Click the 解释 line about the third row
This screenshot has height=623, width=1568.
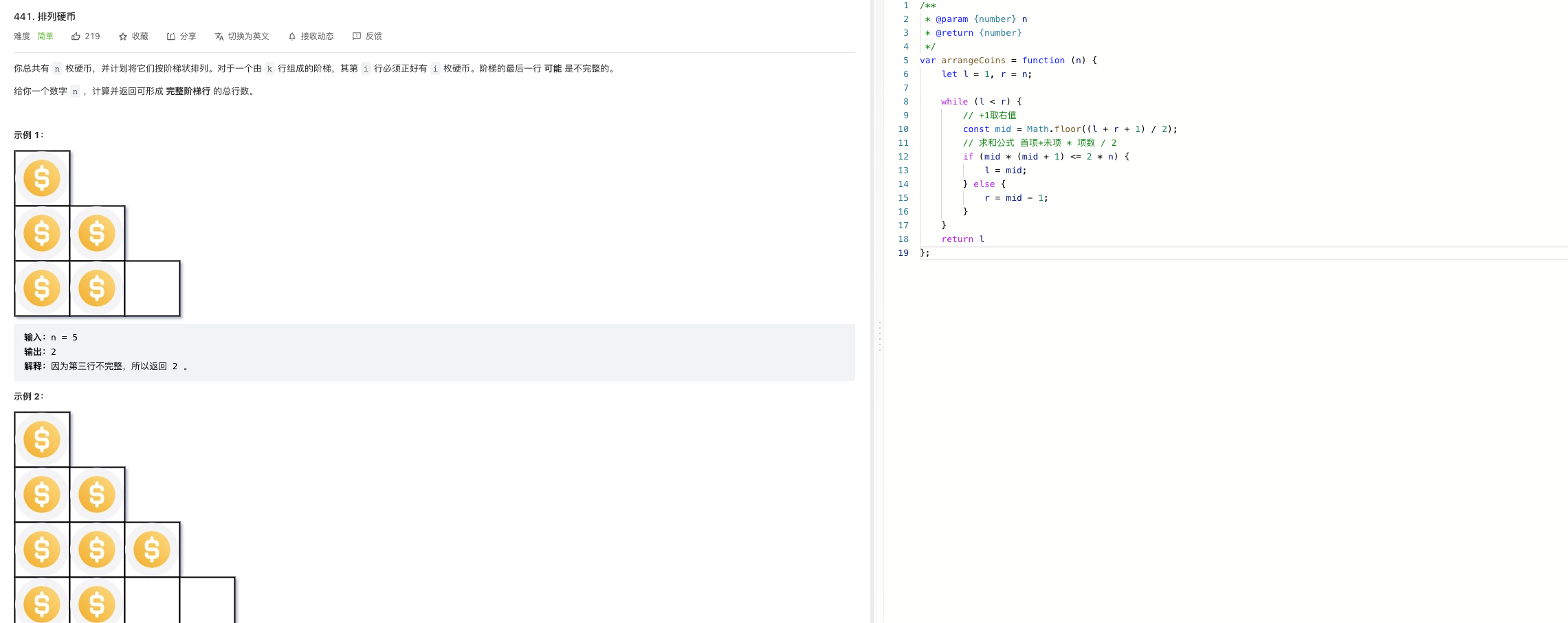click(x=106, y=367)
